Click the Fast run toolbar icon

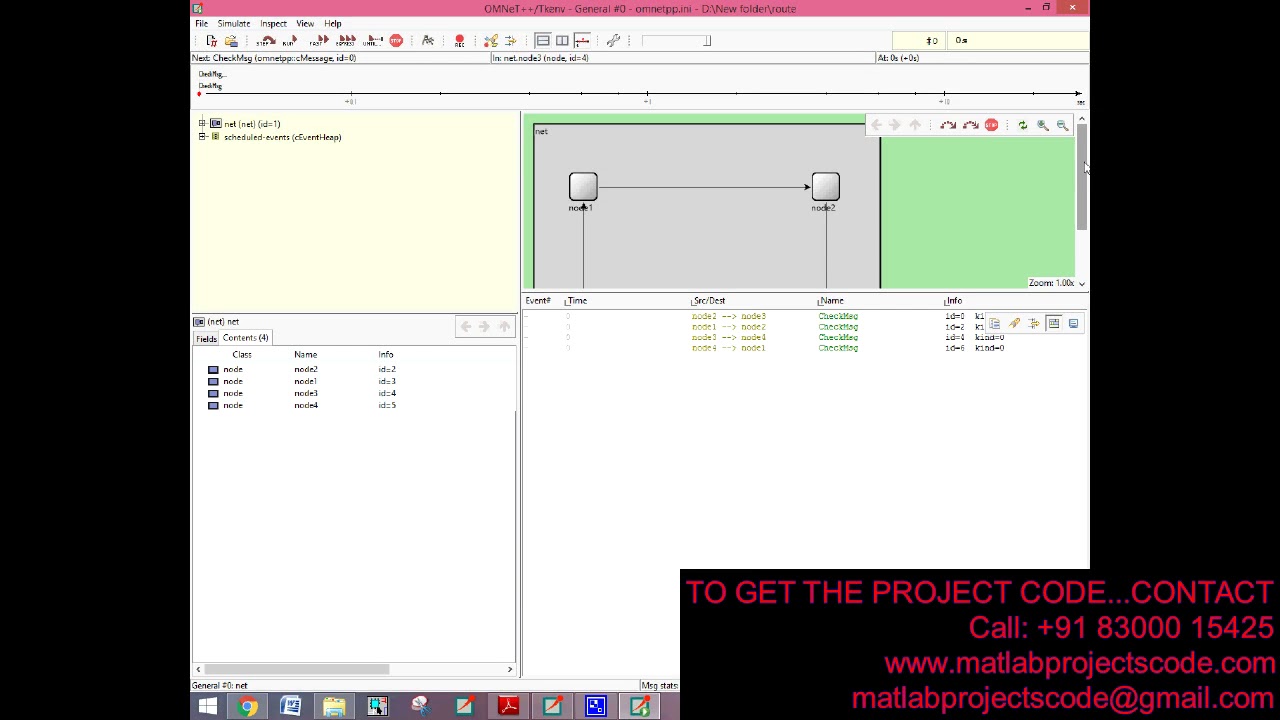click(x=319, y=41)
